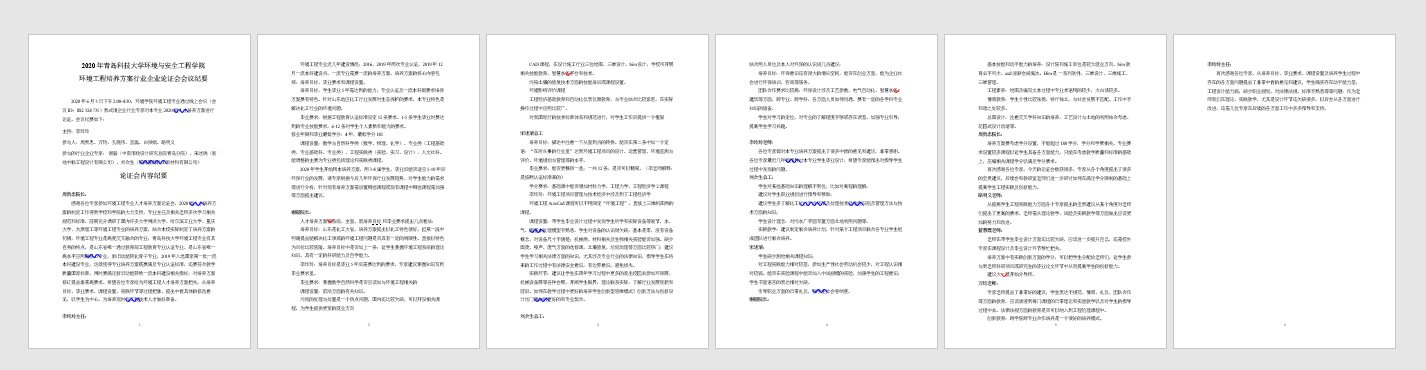Select the third page beginning with CAD课程
Viewport: 1426px width, 370px height.
pos(597,192)
